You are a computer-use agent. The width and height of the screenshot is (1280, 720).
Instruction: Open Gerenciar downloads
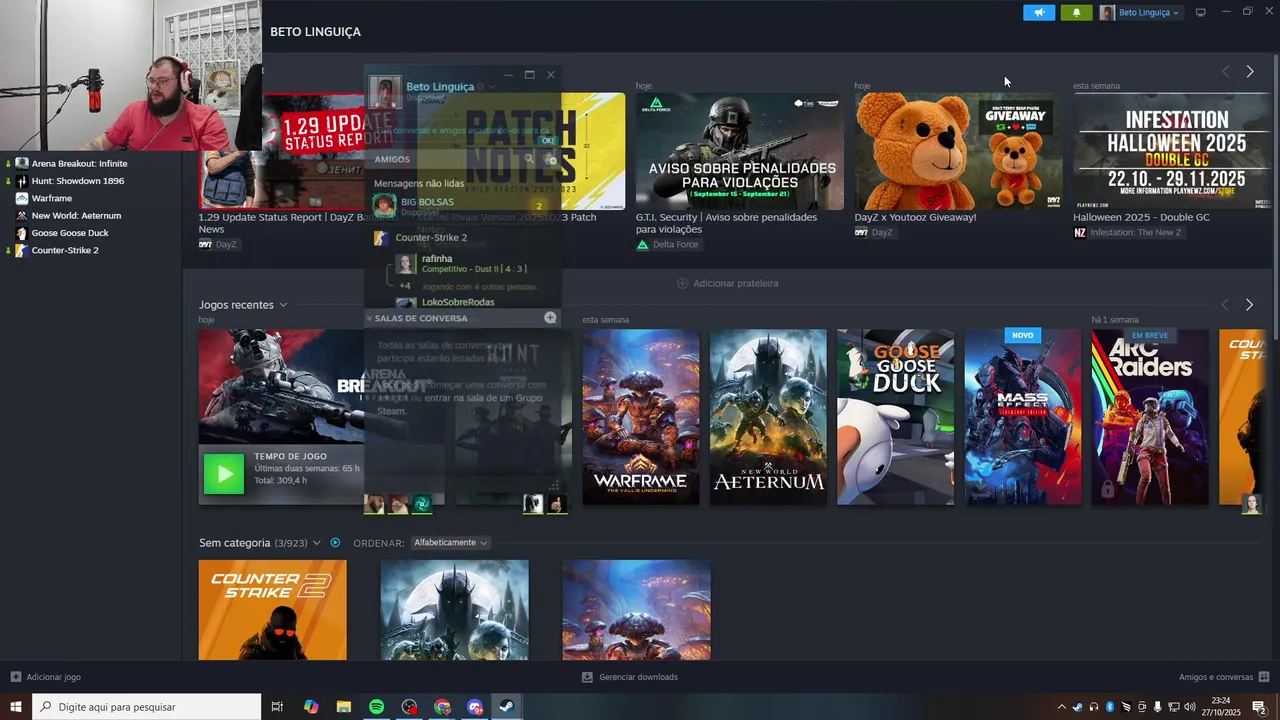click(x=630, y=677)
